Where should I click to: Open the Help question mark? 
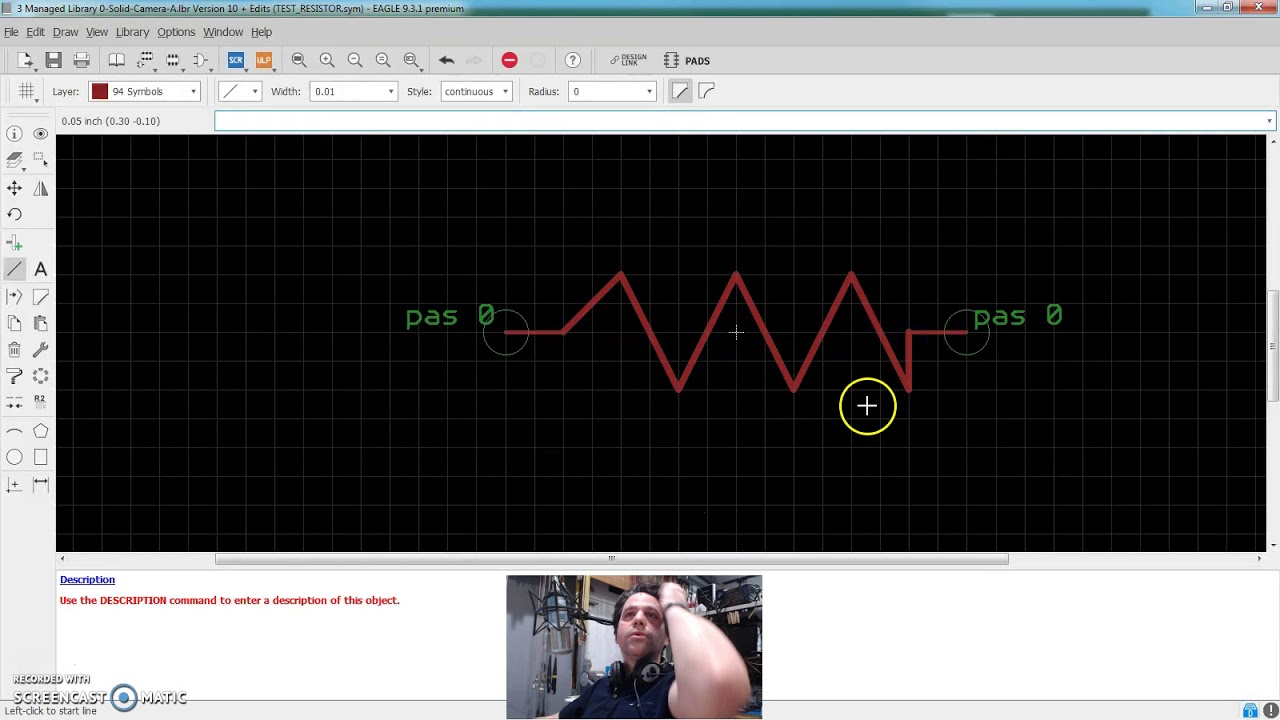point(572,61)
